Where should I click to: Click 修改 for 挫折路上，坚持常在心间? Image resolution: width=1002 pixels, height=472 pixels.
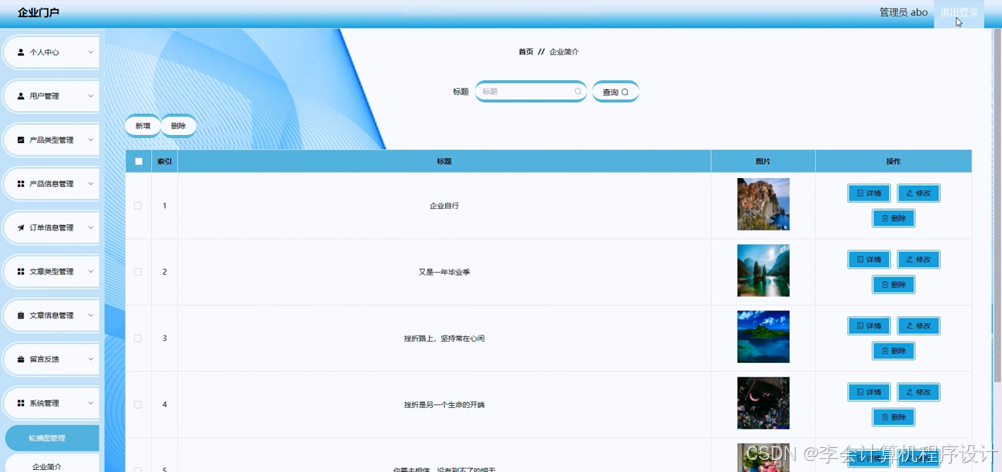pyautogui.click(x=918, y=326)
